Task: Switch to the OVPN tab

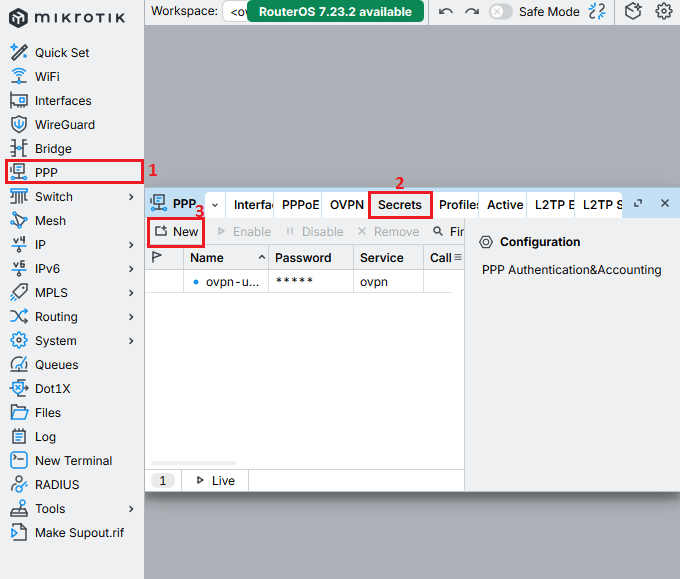Action: (x=347, y=205)
